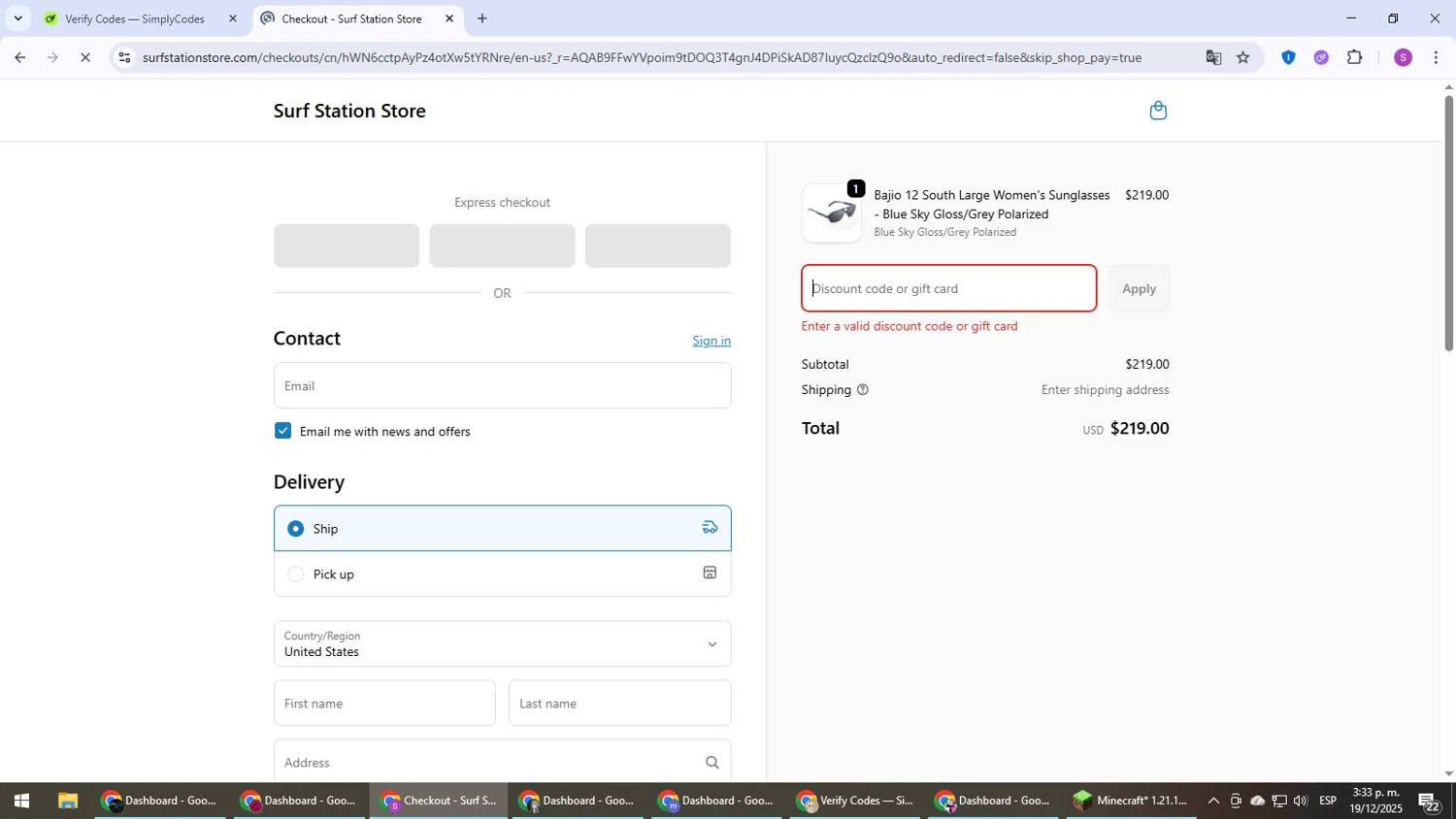
Task: Open Windows Start menu
Action: click(21, 802)
